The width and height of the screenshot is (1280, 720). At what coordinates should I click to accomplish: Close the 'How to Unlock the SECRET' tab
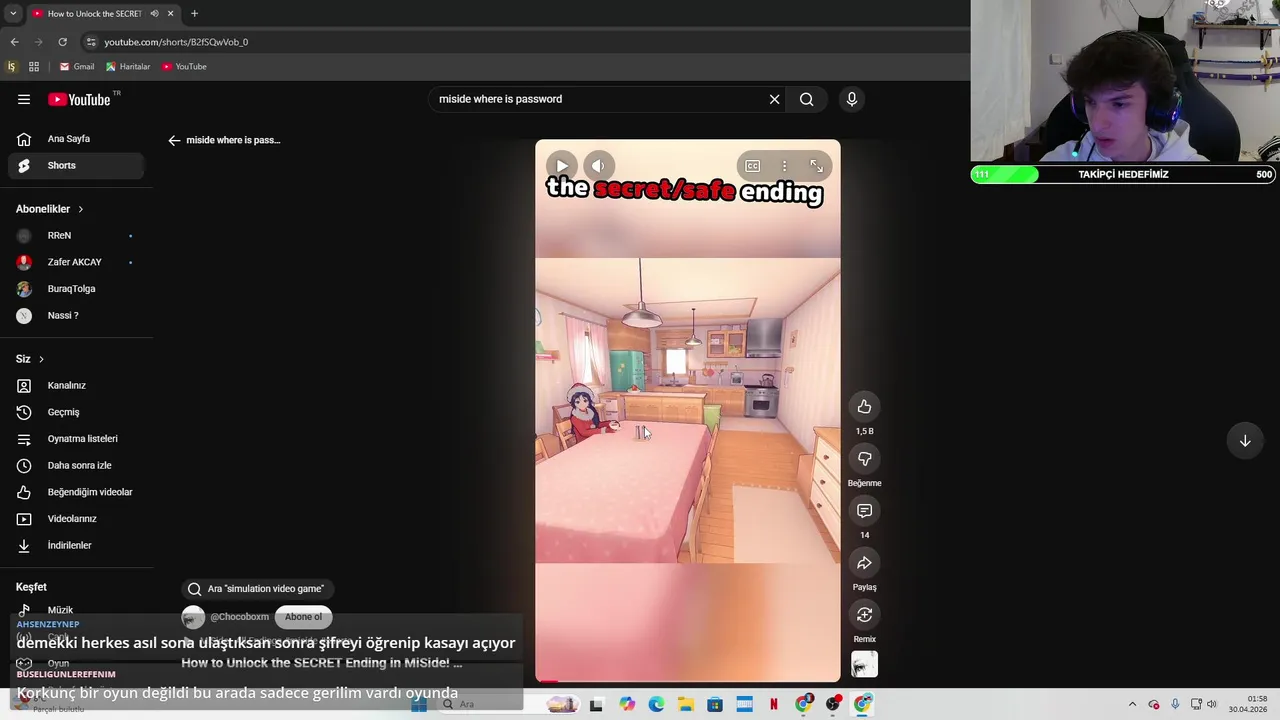click(x=170, y=14)
